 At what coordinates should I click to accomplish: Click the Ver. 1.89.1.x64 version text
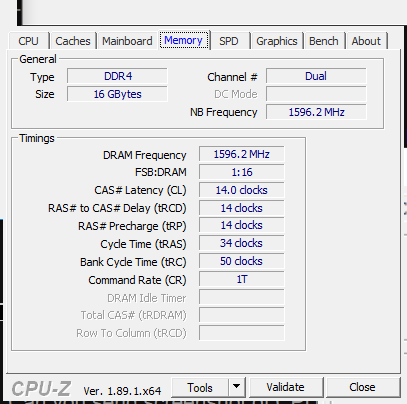pos(122,391)
